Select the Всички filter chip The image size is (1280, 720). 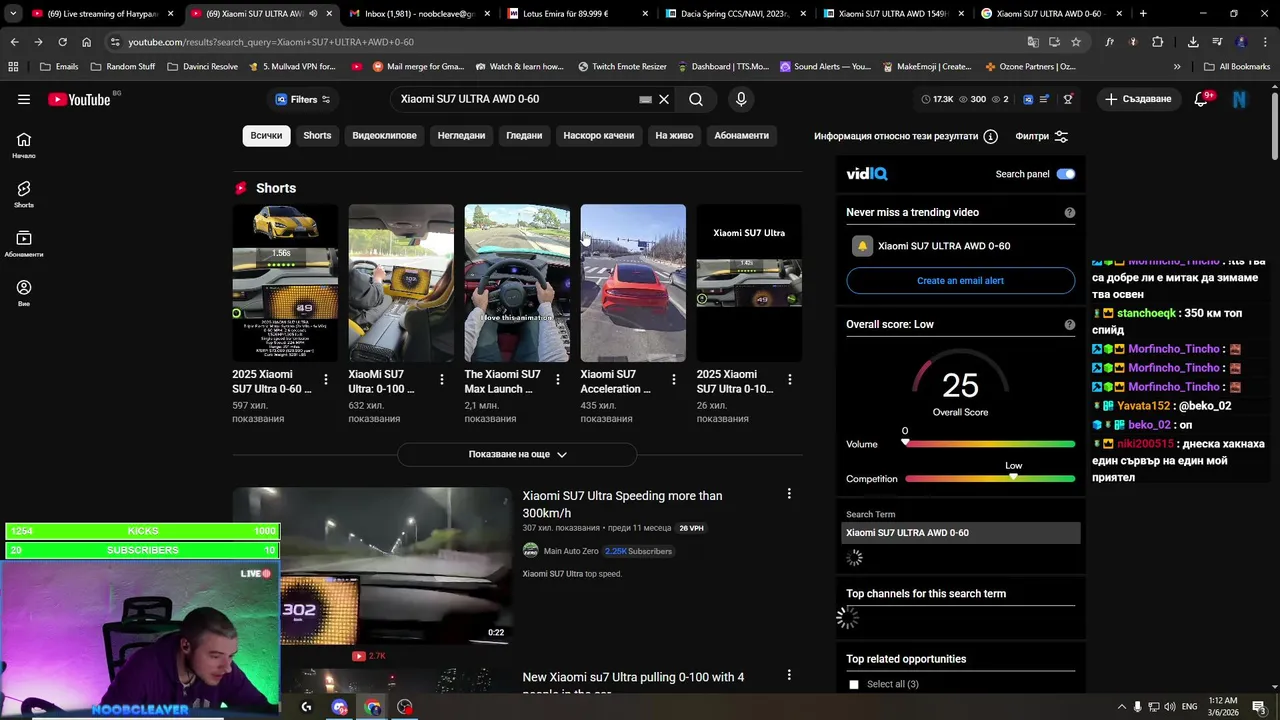pos(266,135)
